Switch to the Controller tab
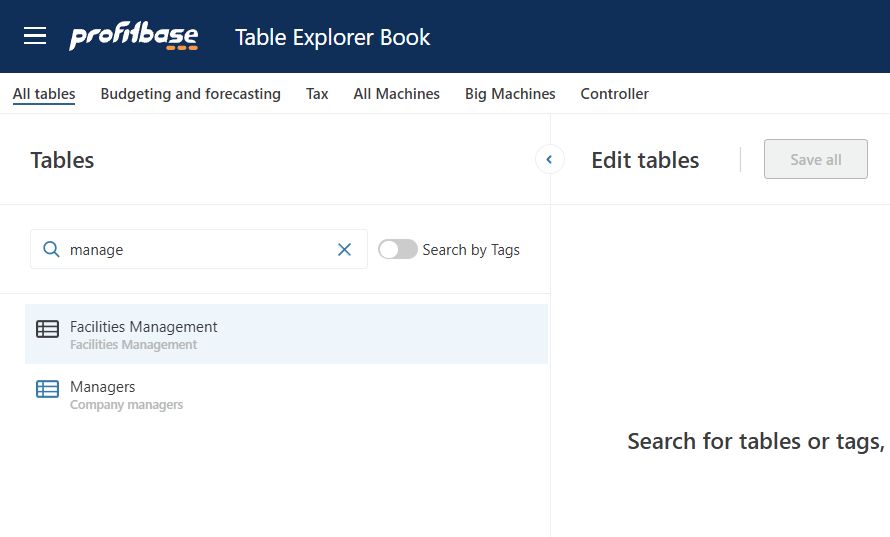 pyautogui.click(x=614, y=94)
